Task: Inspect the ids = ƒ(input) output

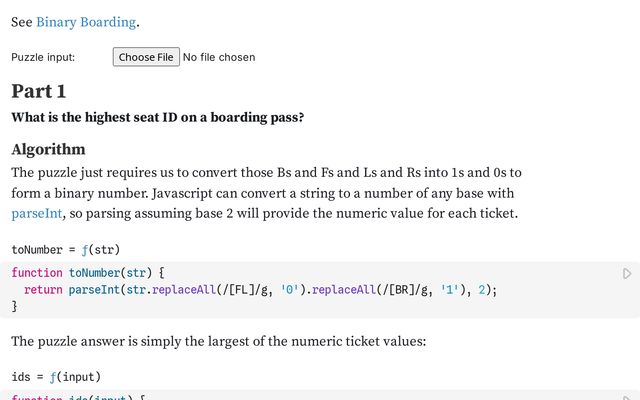Action: click(56, 377)
